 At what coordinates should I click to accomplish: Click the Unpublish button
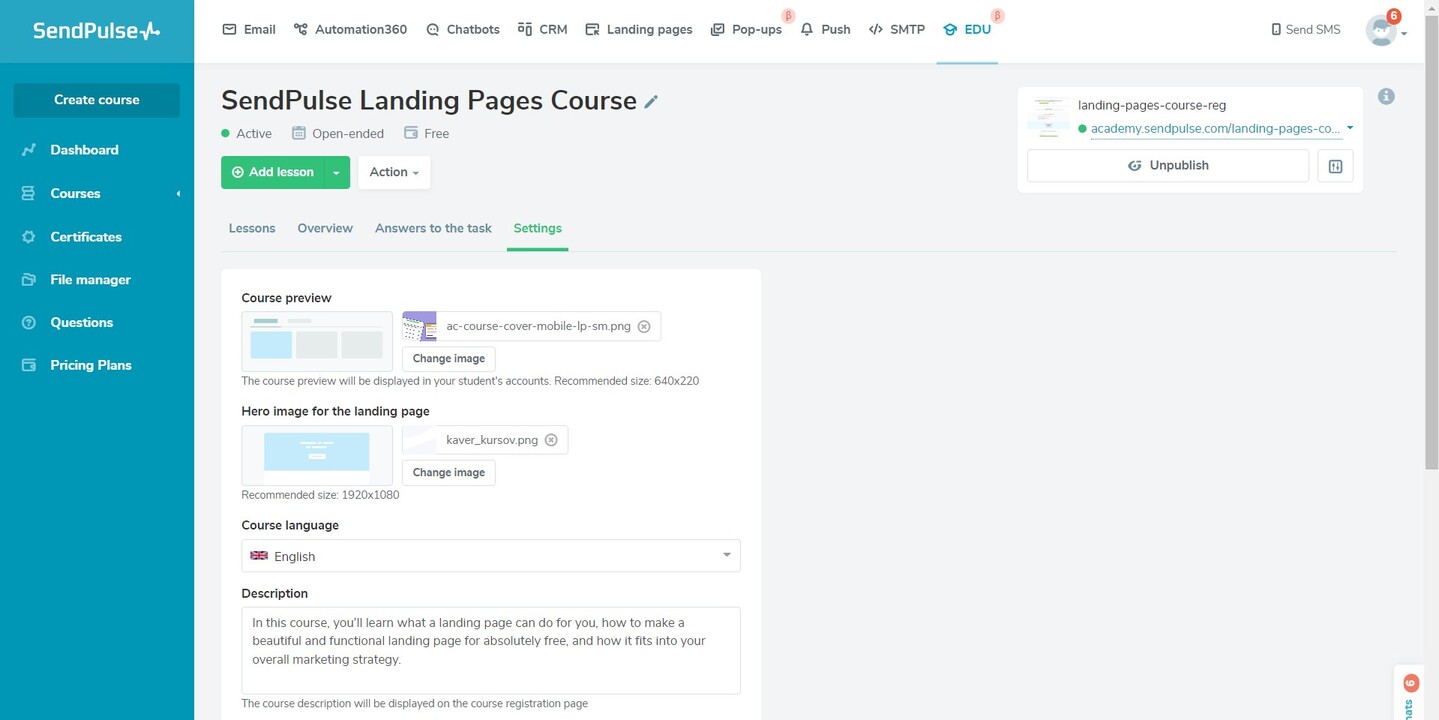pos(1167,165)
